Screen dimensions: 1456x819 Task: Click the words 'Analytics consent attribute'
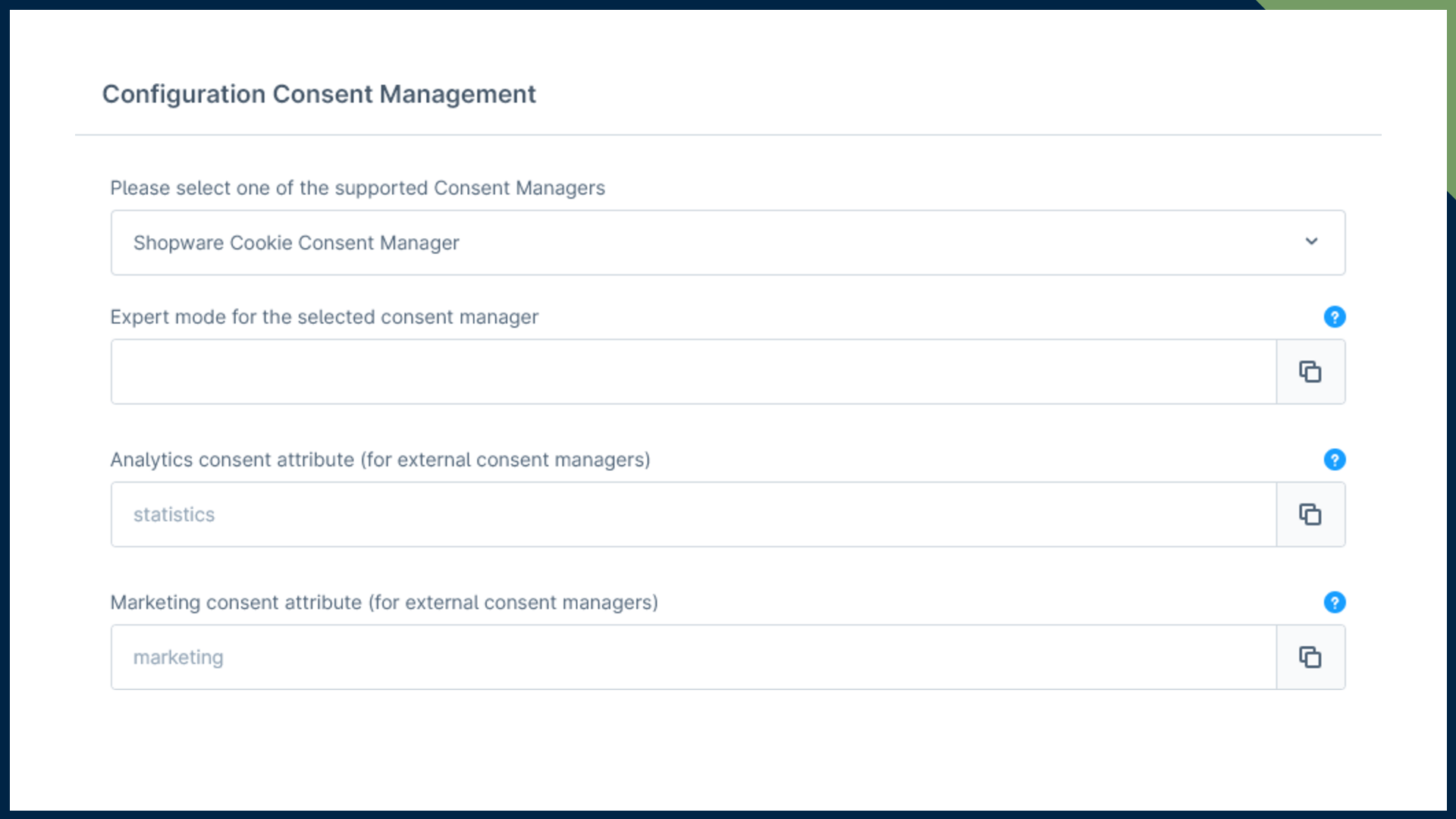pos(232,460)
